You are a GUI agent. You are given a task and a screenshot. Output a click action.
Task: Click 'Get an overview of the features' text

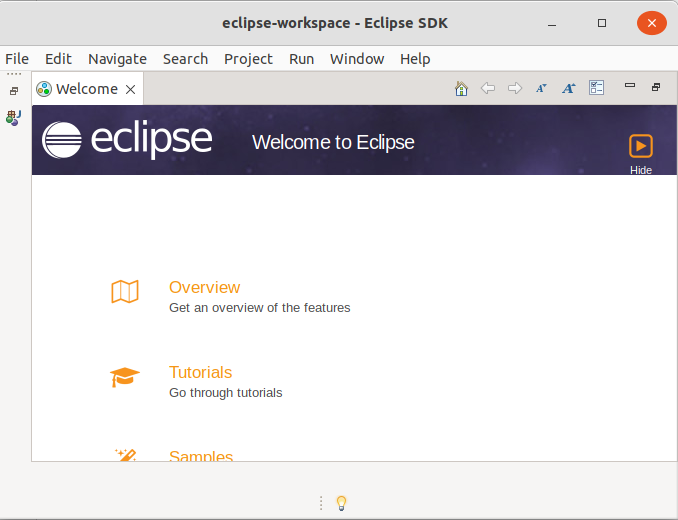point(259,308)
